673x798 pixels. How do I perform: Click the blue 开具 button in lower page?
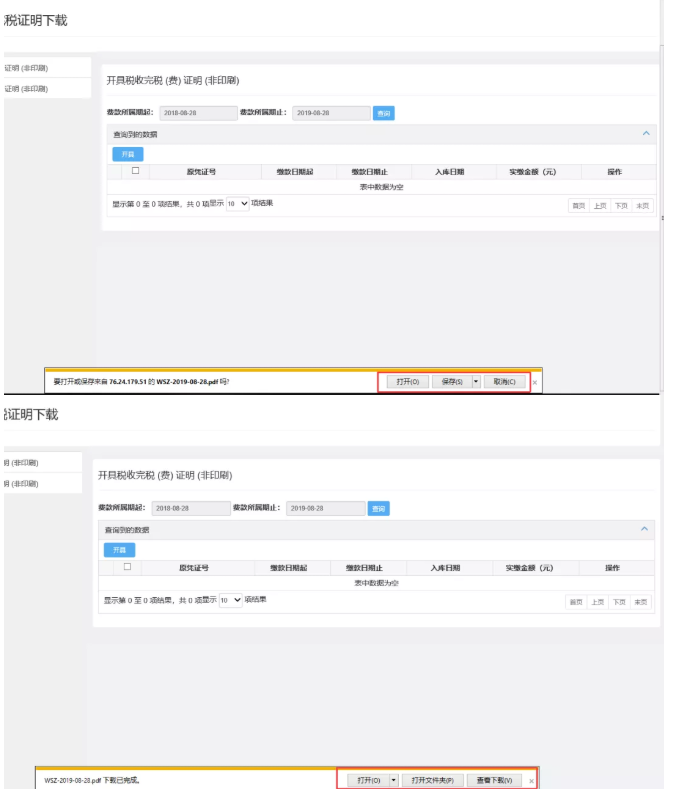tap(119, 550)
